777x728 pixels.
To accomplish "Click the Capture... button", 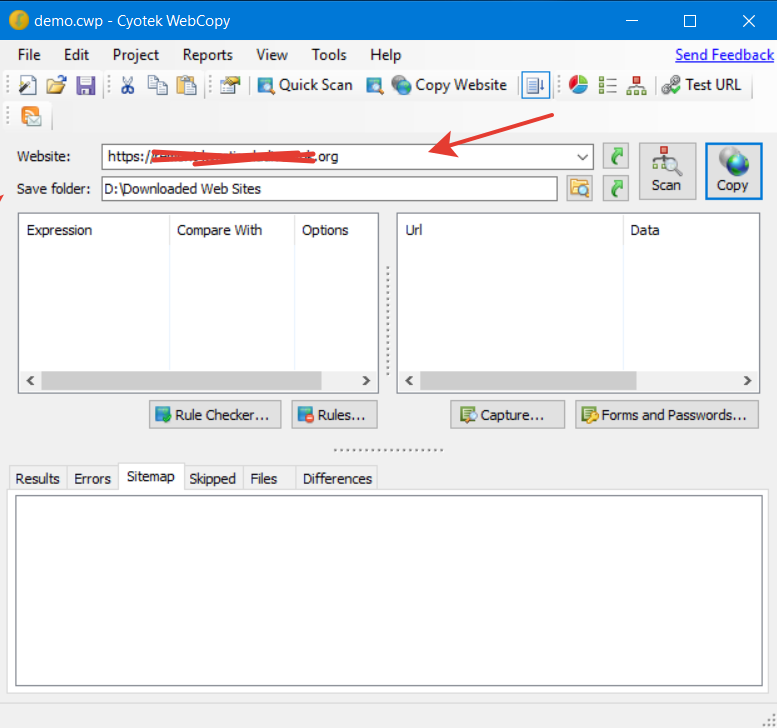I will [x=507, y=415].
